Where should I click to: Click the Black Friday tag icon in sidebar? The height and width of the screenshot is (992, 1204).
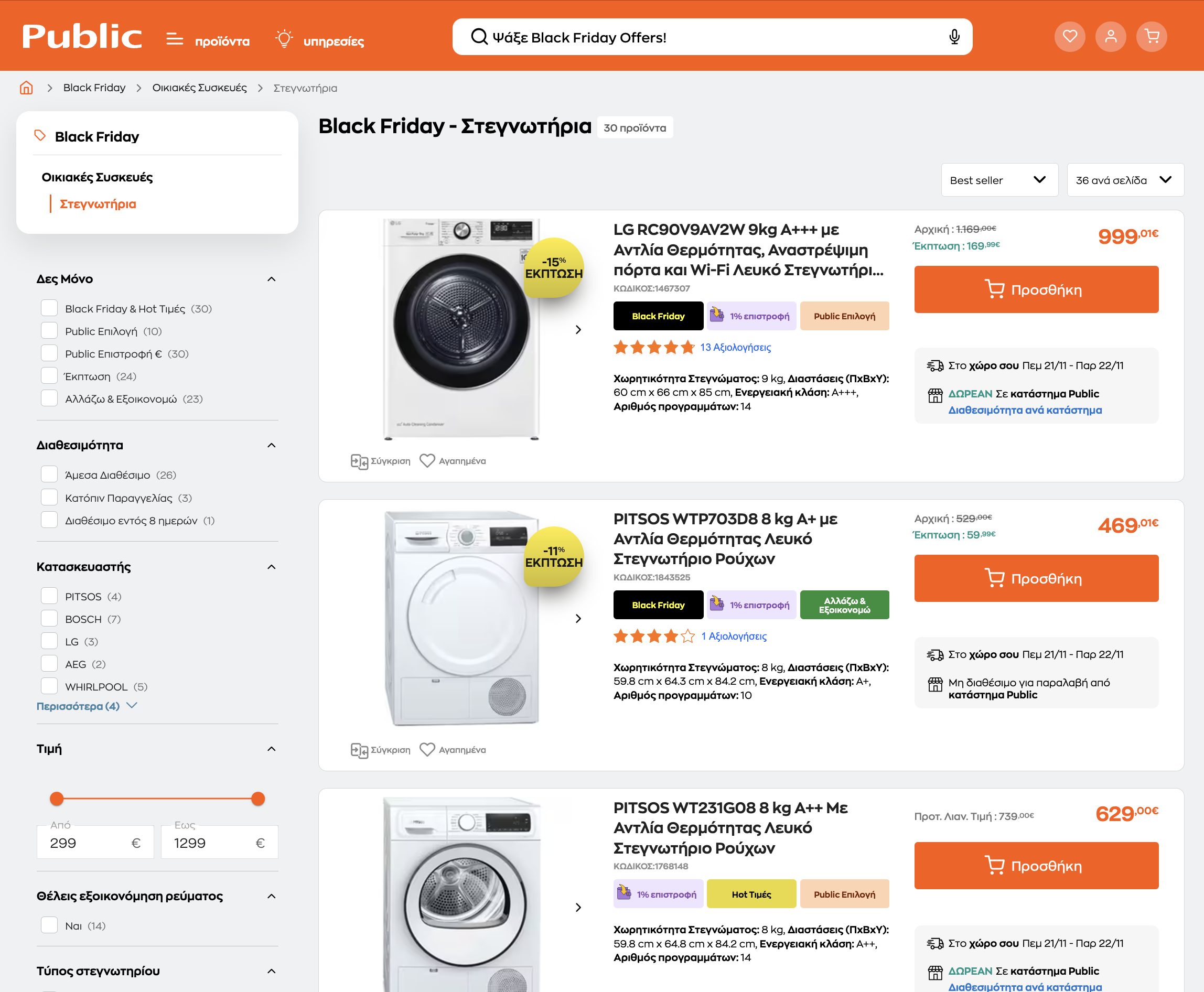[39, 135]
